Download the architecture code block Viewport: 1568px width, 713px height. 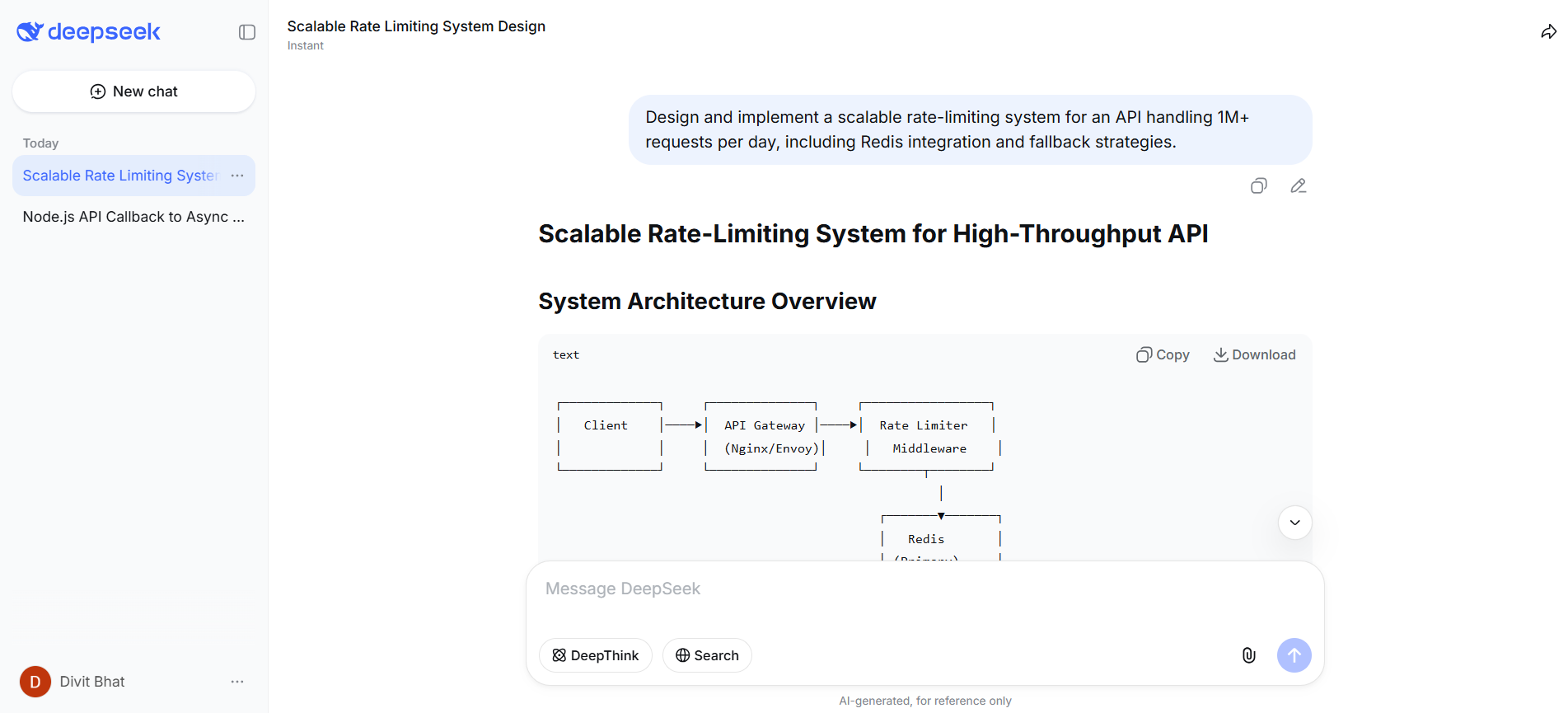(1254, 354)
